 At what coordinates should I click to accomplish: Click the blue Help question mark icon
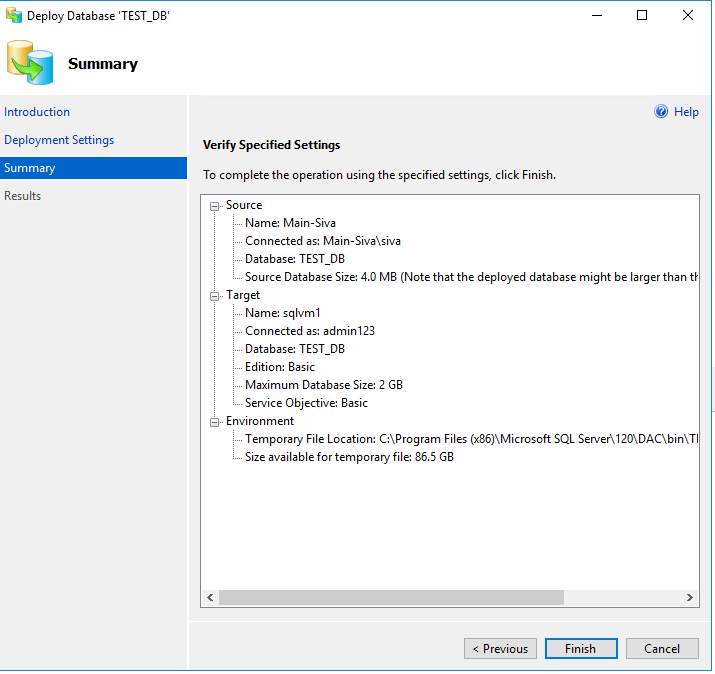click(661, 112)
